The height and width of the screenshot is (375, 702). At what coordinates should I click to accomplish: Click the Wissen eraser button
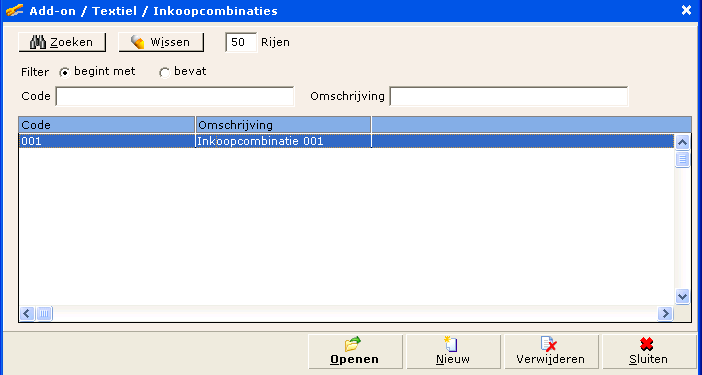[x=161, y=43]
